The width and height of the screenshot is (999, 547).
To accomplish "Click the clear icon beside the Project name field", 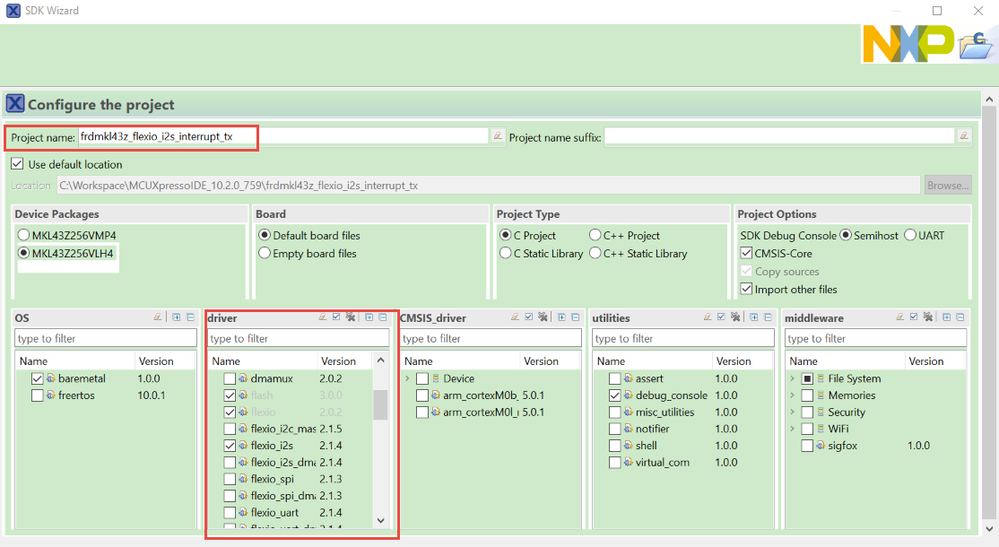I will coord(498,136).
